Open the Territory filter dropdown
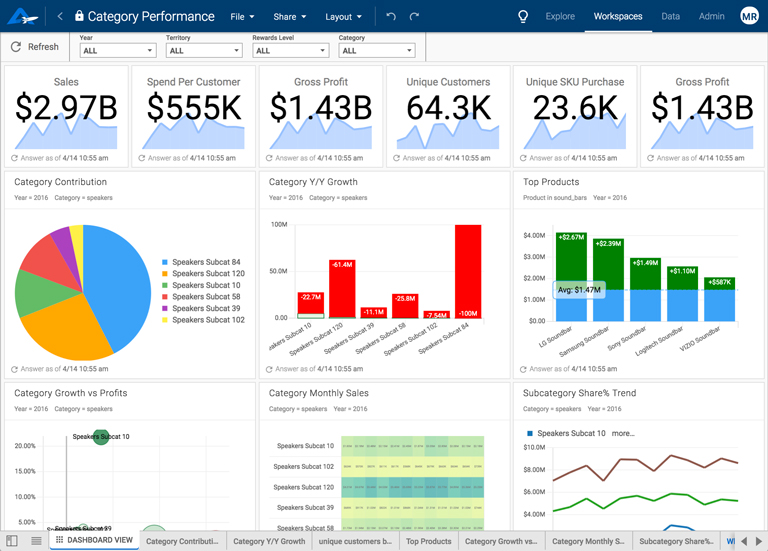768x551 pixels. coord(204,50)
